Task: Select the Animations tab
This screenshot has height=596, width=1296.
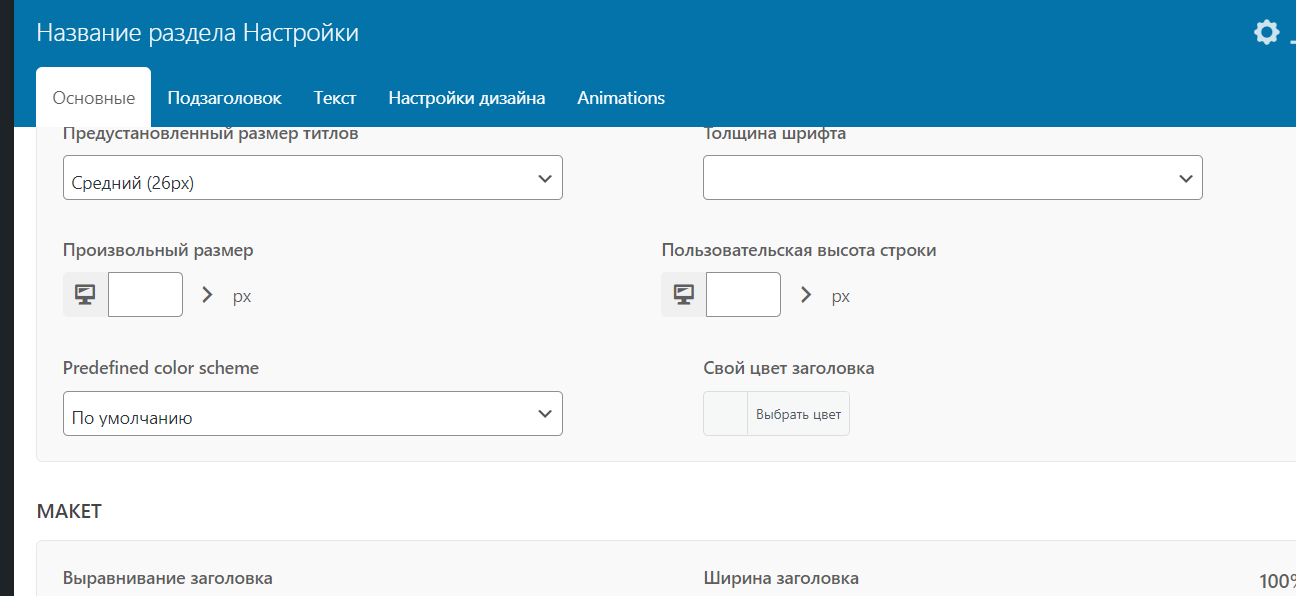Action: tap(621, 98)
